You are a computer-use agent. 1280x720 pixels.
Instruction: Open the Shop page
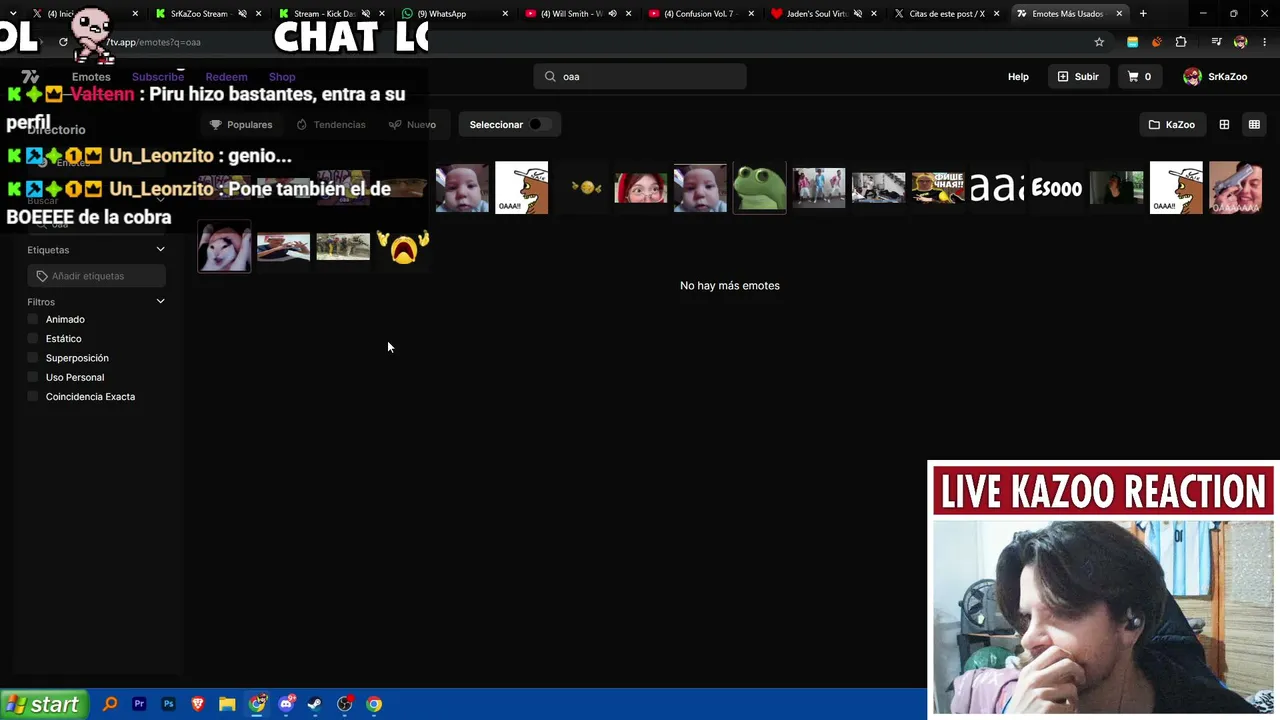[282, 77]
